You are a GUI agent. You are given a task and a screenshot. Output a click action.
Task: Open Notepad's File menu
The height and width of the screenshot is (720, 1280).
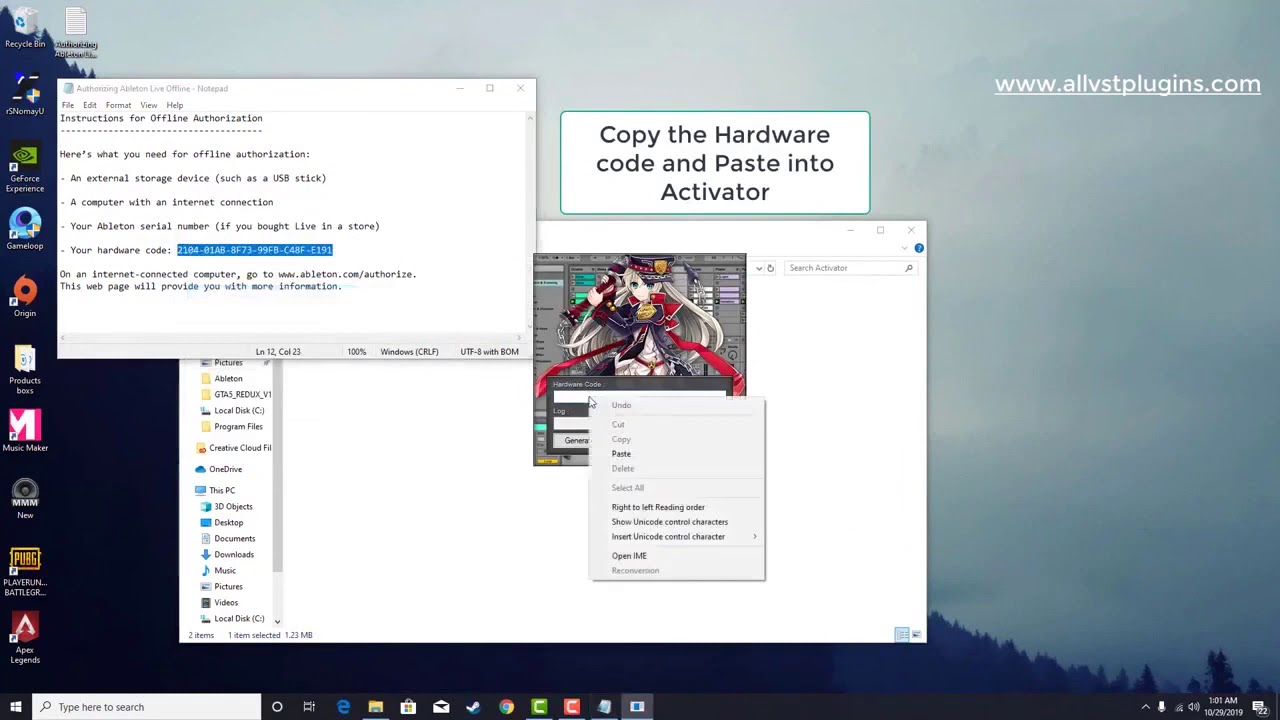coord(67,105)
